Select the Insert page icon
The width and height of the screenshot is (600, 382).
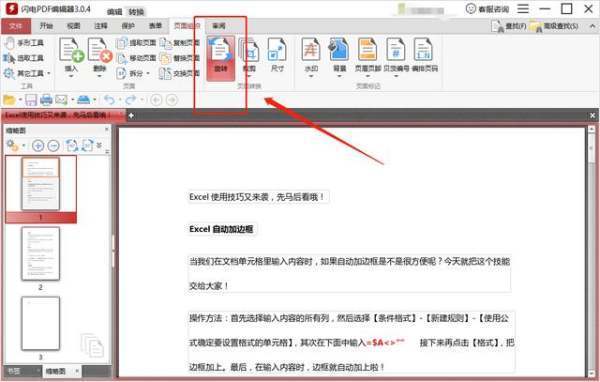click(x=71, y=51)
